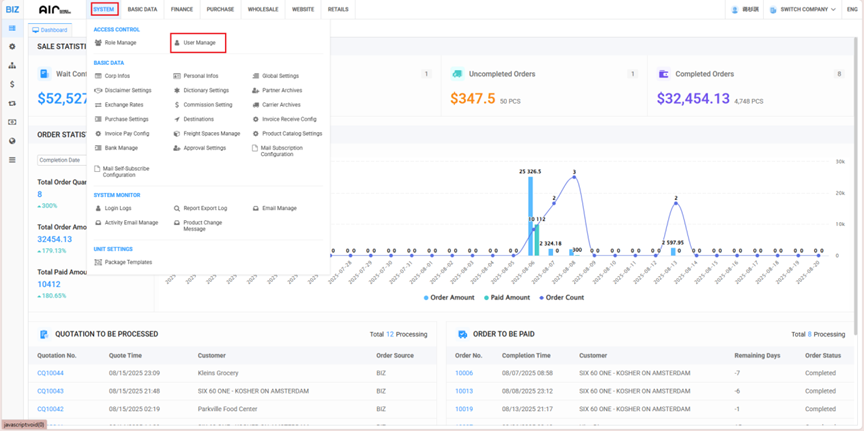Open order number 10006

coord(464,373)
